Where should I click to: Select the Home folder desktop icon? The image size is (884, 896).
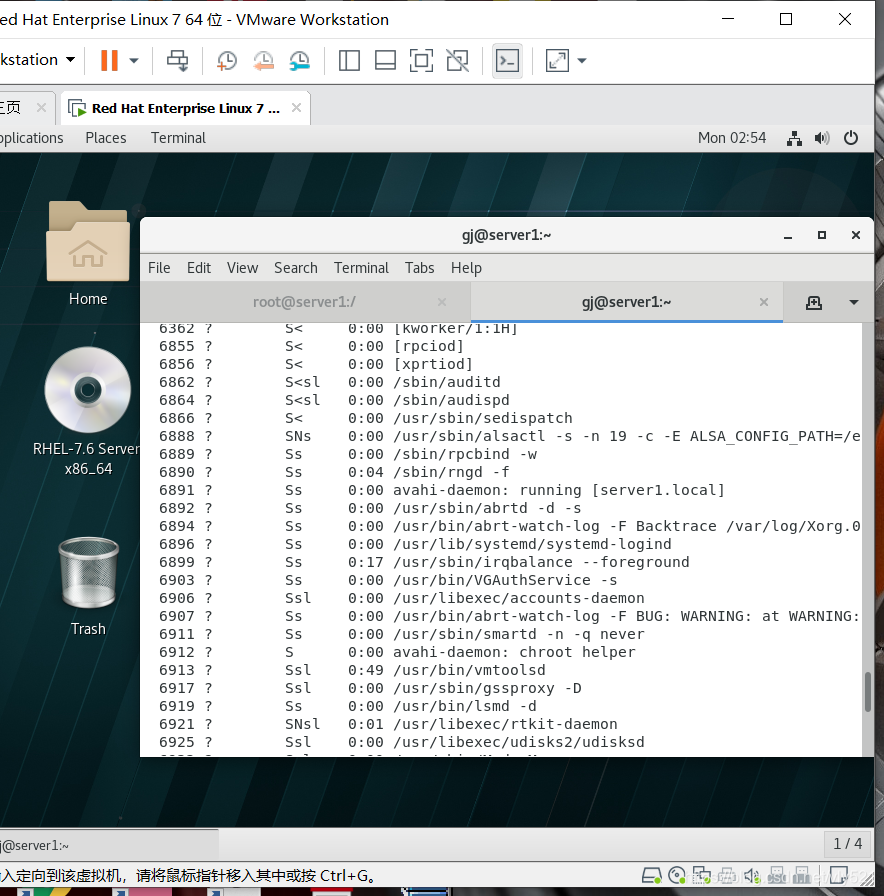click(x=88, y=254)
